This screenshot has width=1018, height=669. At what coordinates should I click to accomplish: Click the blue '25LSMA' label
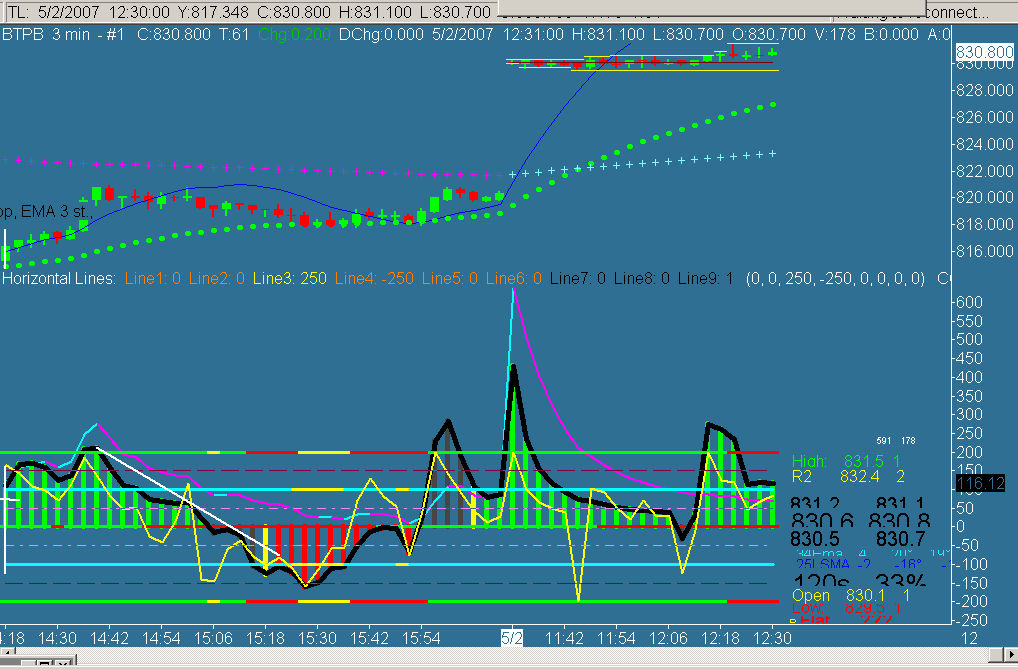(823, 564)
